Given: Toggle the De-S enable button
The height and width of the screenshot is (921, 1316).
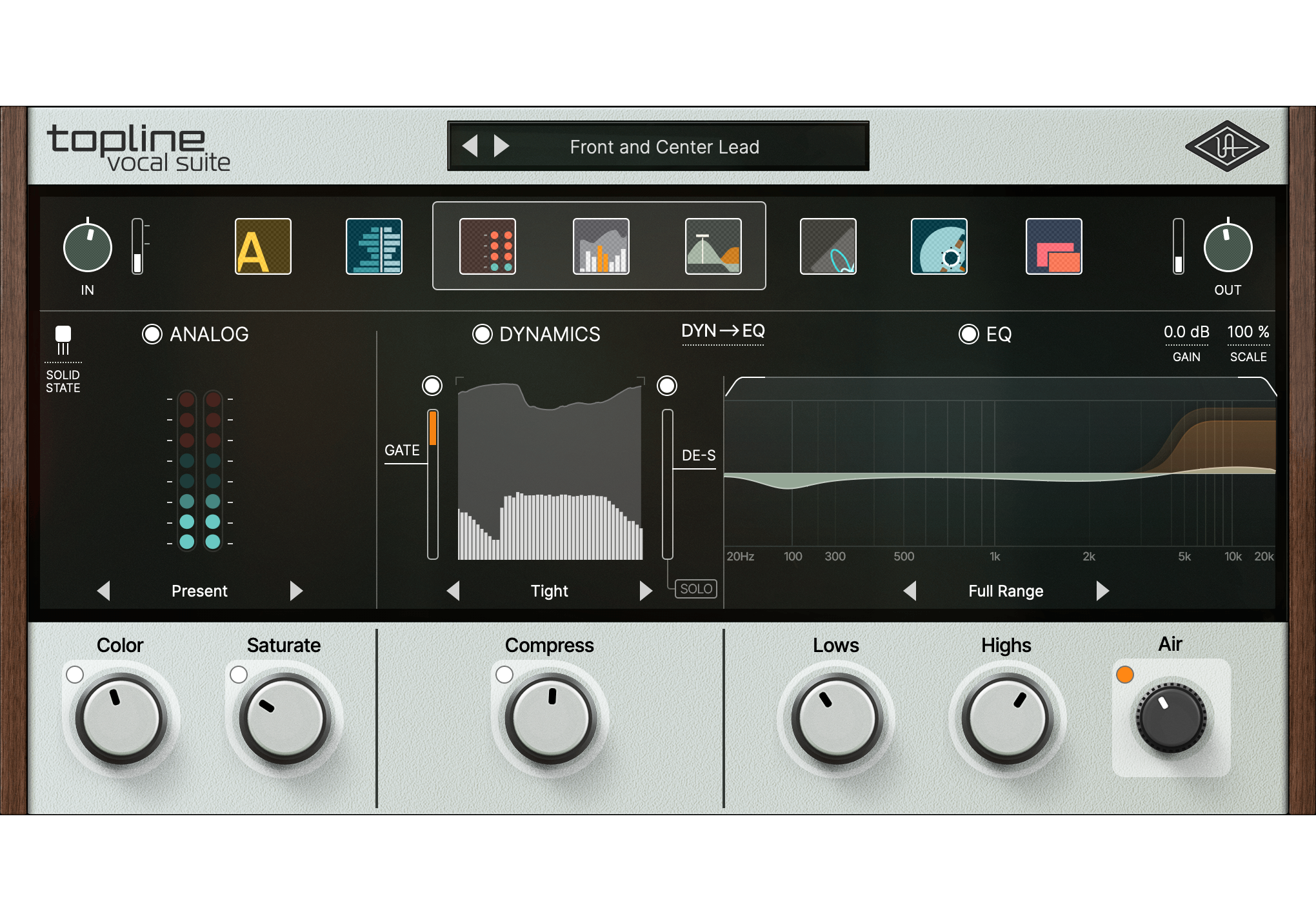Looking at the screenshot, I should [x=667, y=386].
